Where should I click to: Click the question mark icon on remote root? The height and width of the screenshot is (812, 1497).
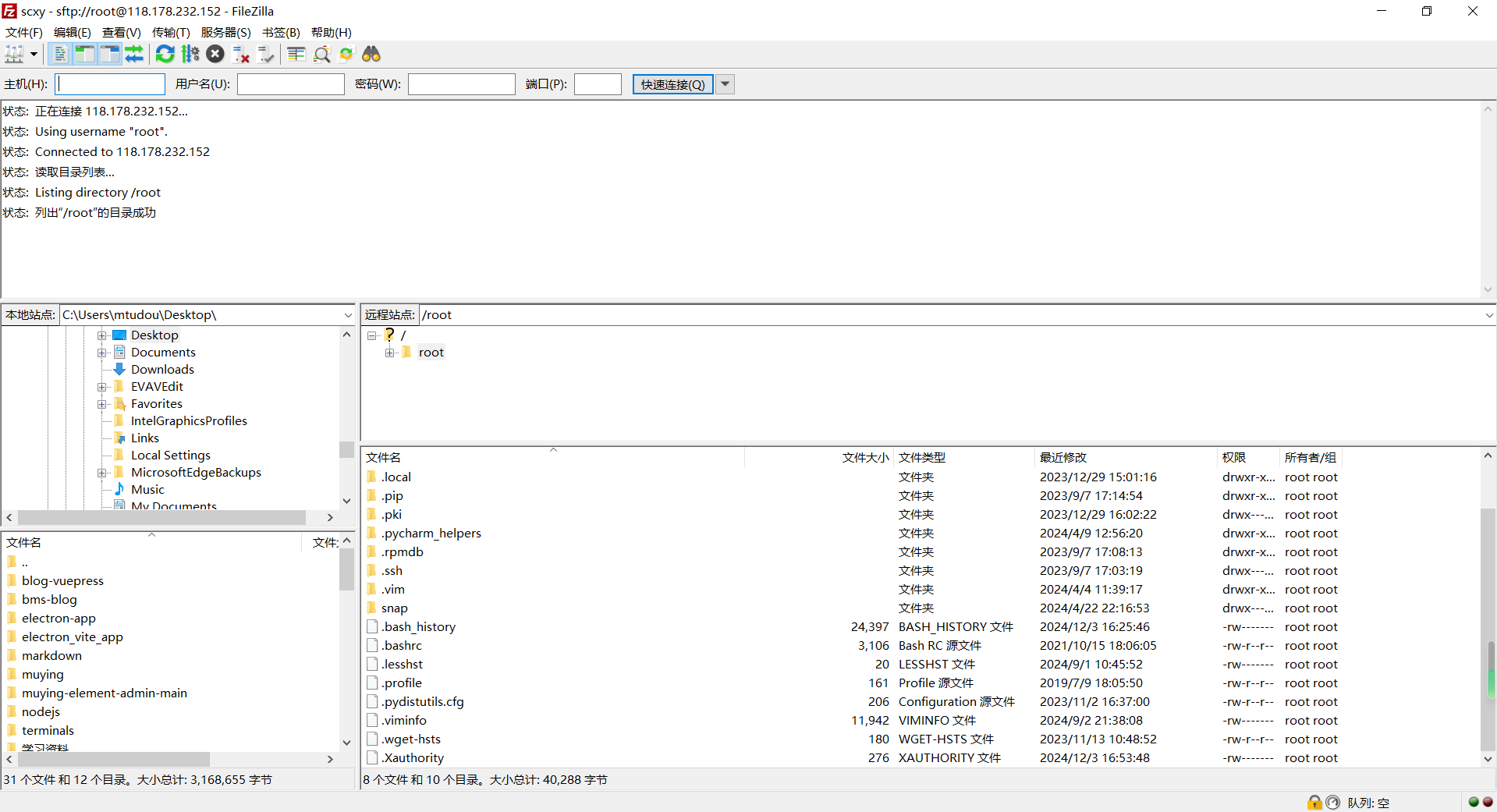[x=389, y=335]
